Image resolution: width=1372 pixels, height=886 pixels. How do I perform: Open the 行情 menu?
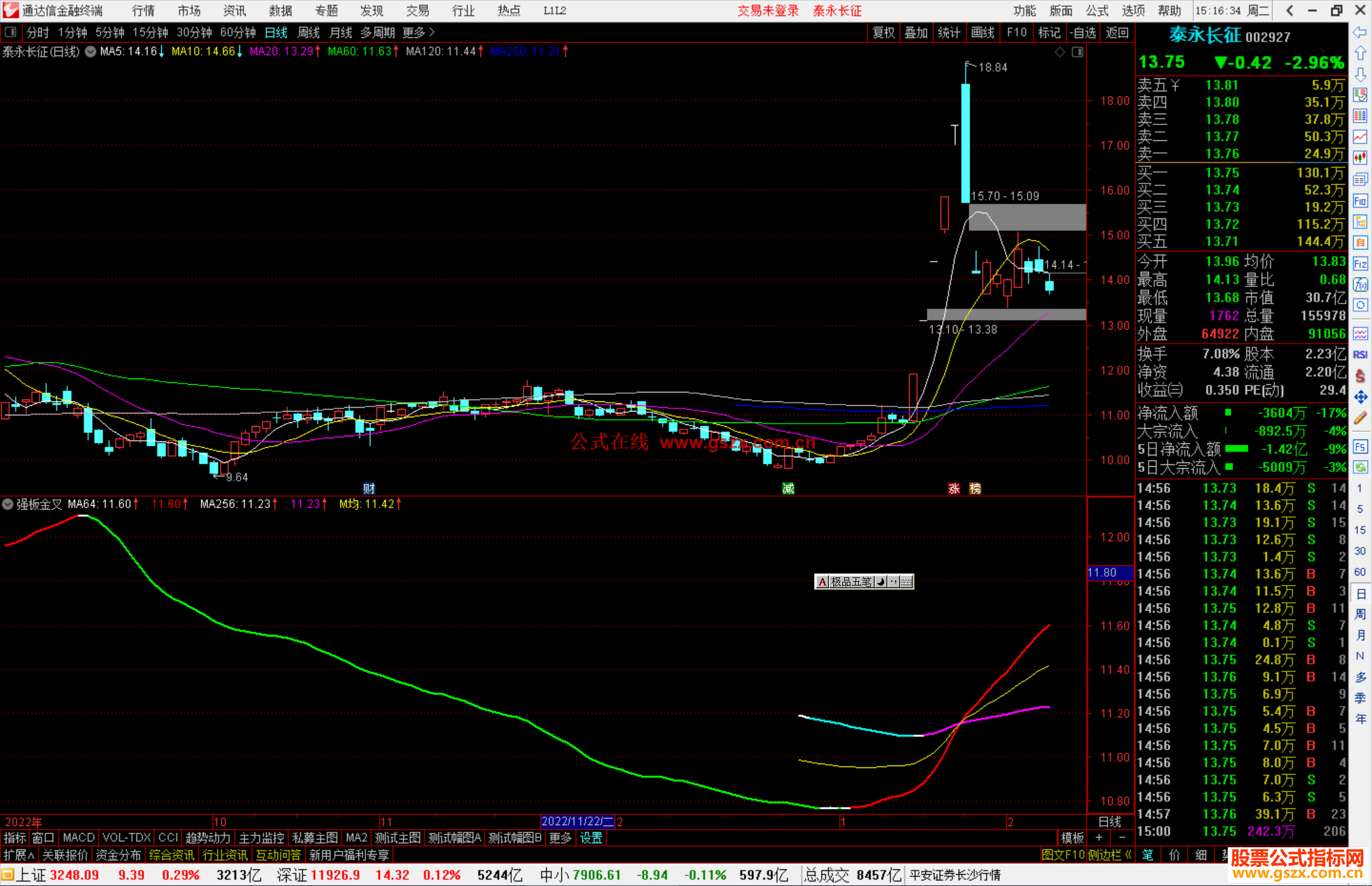coord(144,11)
